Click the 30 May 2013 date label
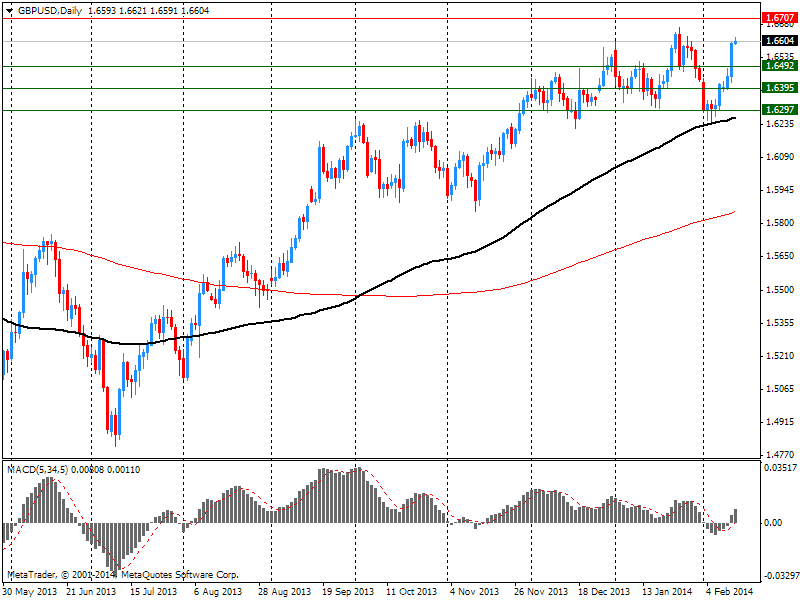Viewport: 800px width, 600px height. click(x=30, y=591)
